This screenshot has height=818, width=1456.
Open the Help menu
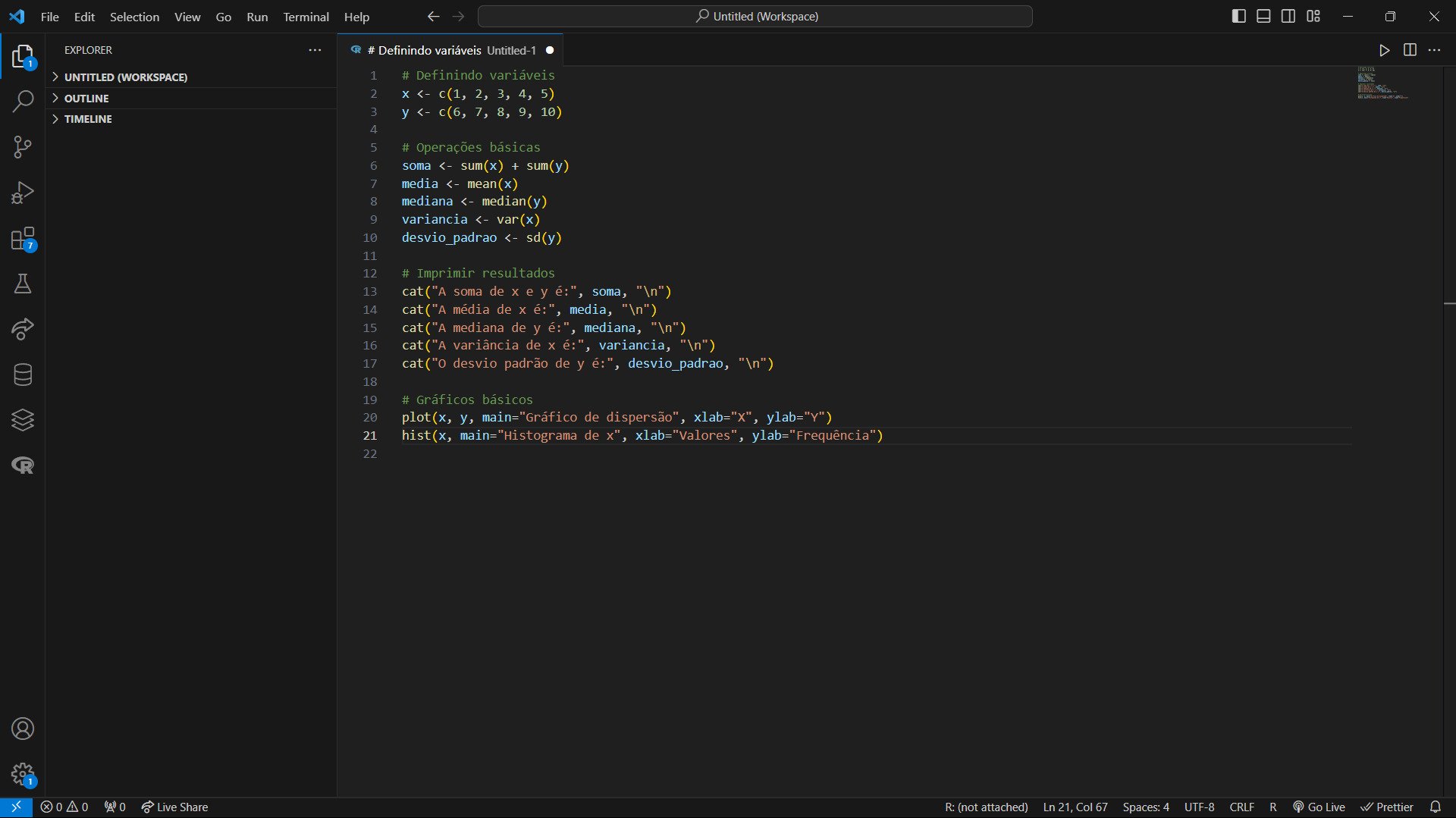356,17
